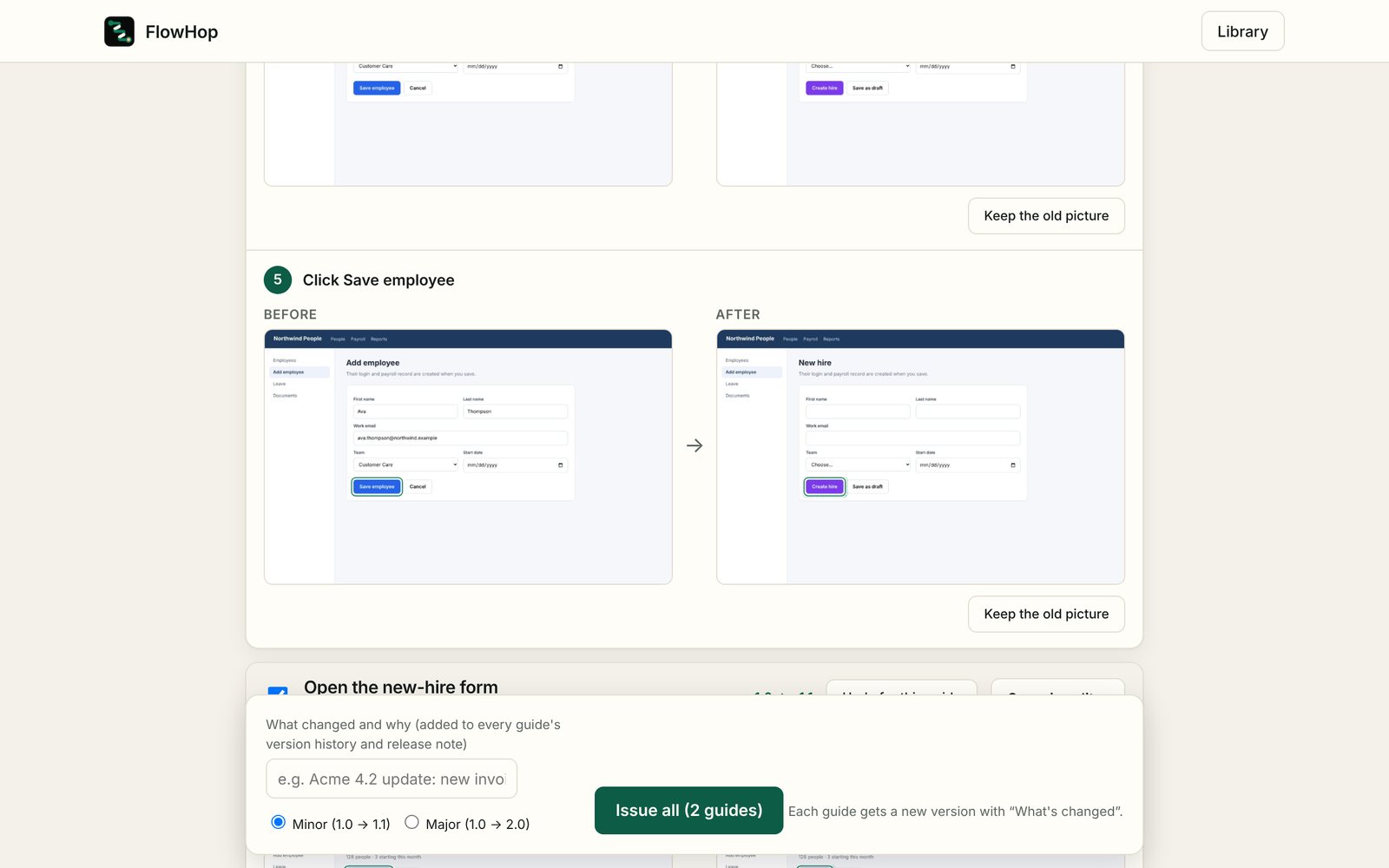This screenshot has width=1389, height=868.
Task: Open the Library page
Action: (1242, 31)
